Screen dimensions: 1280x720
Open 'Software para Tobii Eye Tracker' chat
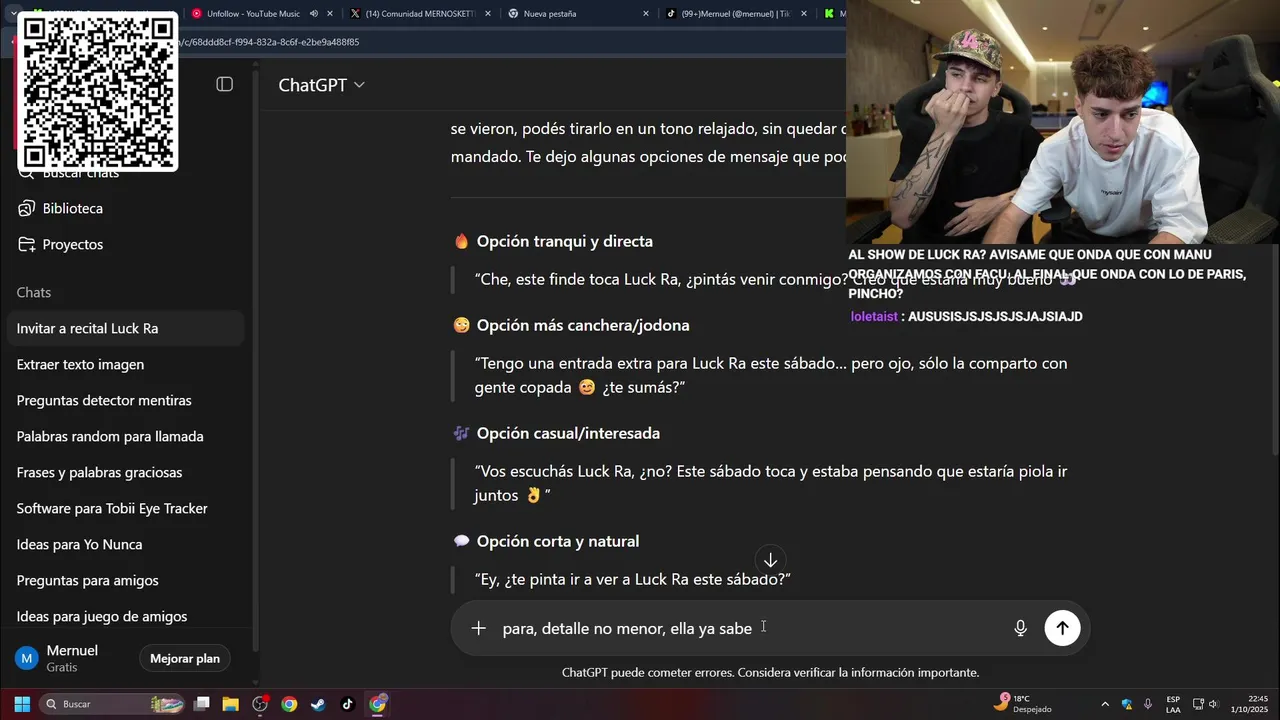(125, 508)
